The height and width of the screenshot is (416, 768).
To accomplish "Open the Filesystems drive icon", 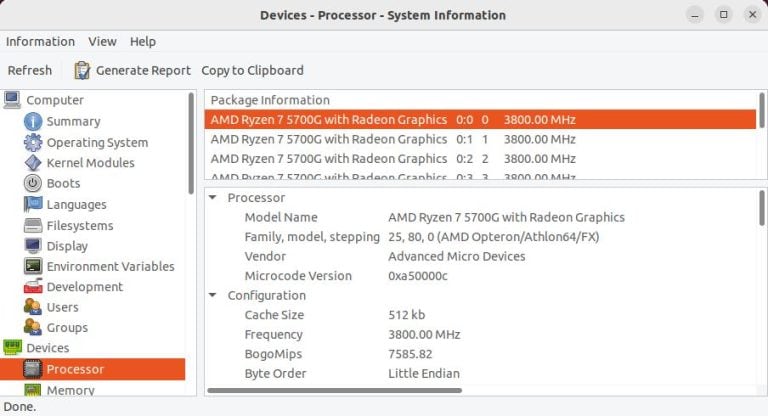I will tap(33, 225).
